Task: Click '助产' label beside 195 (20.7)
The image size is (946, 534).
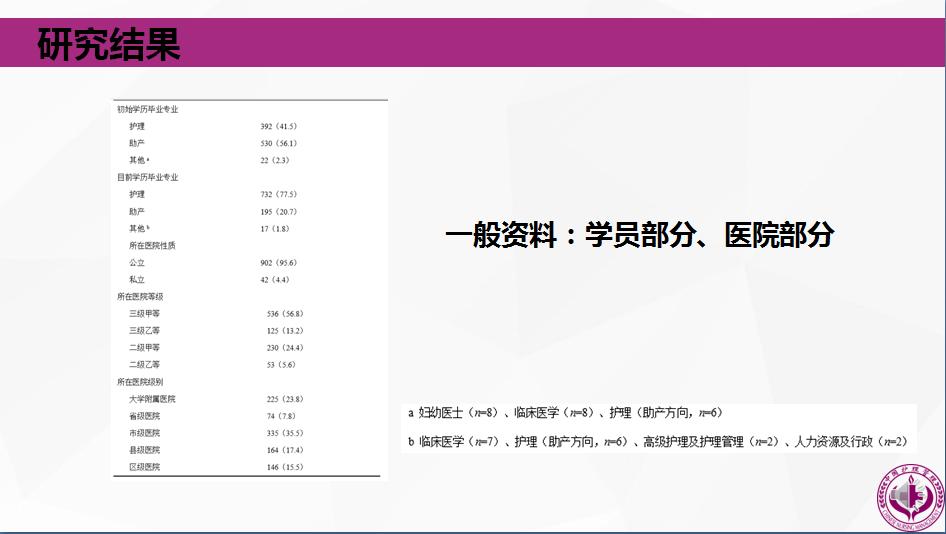Action: tap(137, 212)
